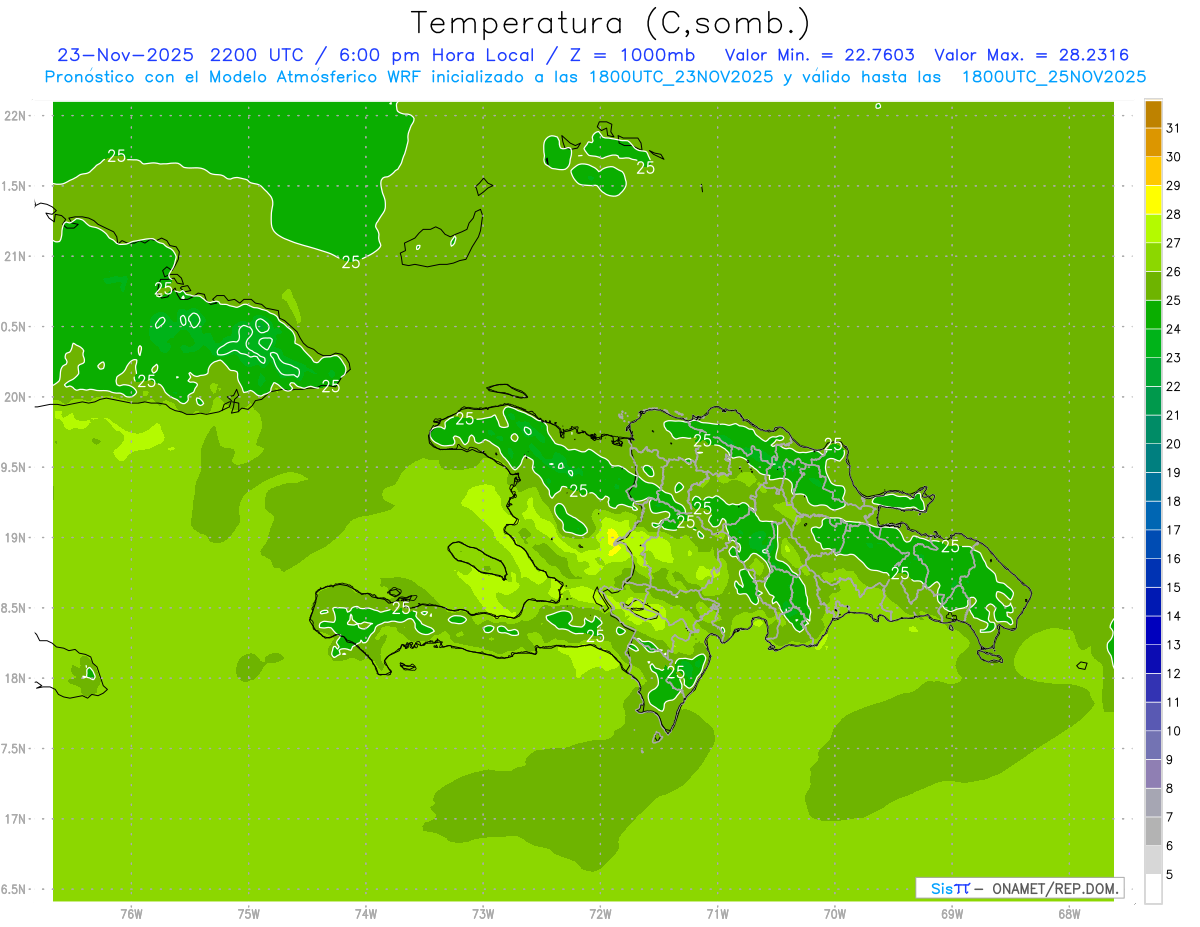Click legend value '16' label
This screenshot has height=927, width=1200.
(1173, 559)
